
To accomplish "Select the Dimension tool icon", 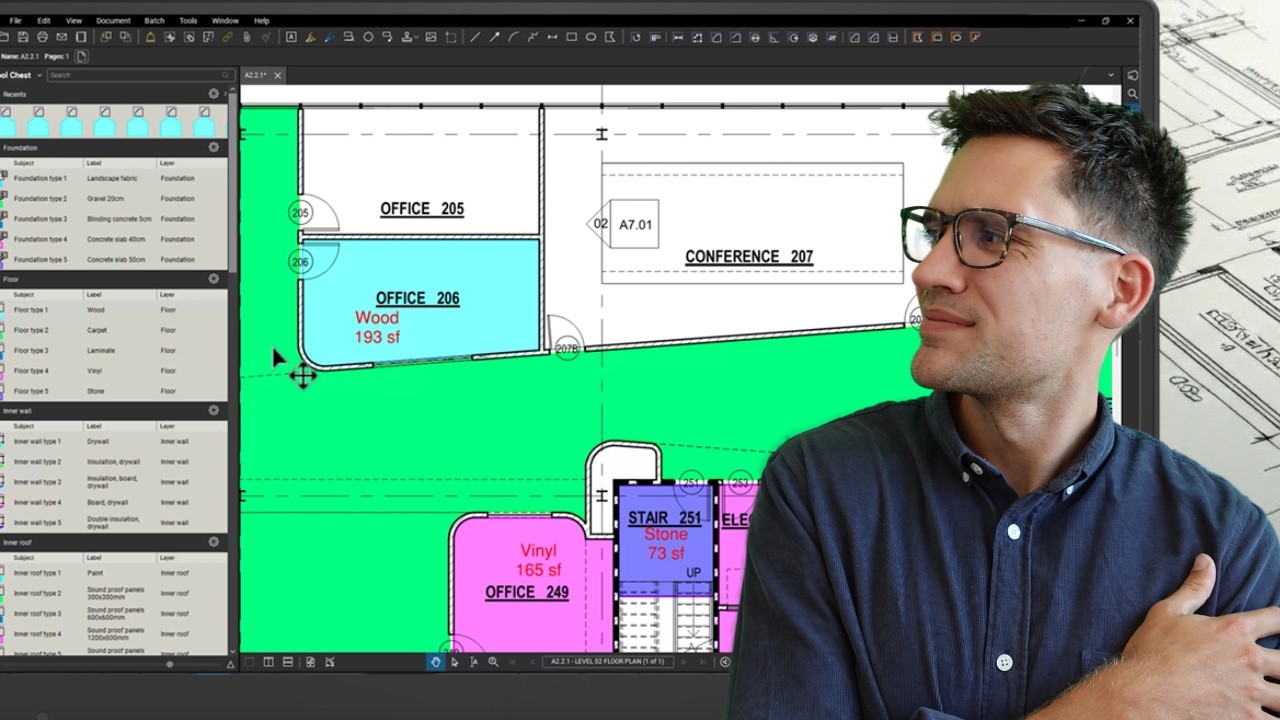I will point(552,37).
